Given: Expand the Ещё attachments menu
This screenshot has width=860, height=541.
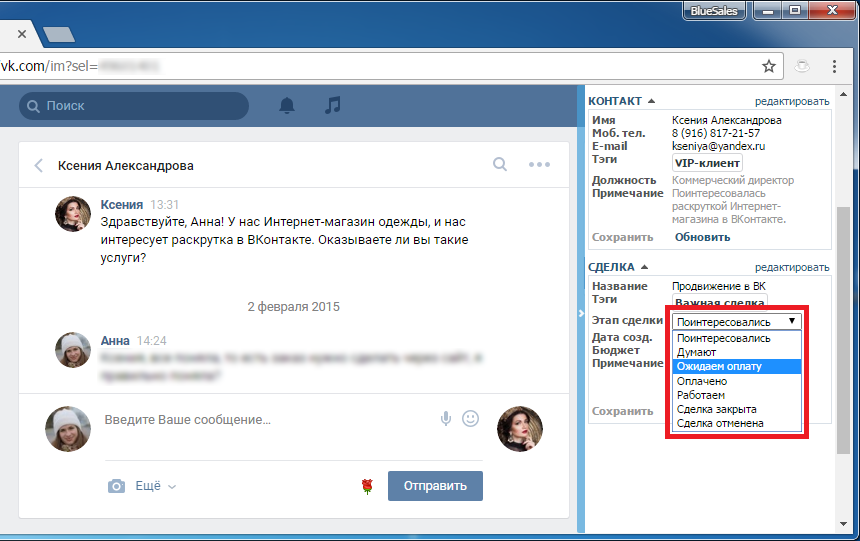Looking at the screenshot, I should pos(155,486).
